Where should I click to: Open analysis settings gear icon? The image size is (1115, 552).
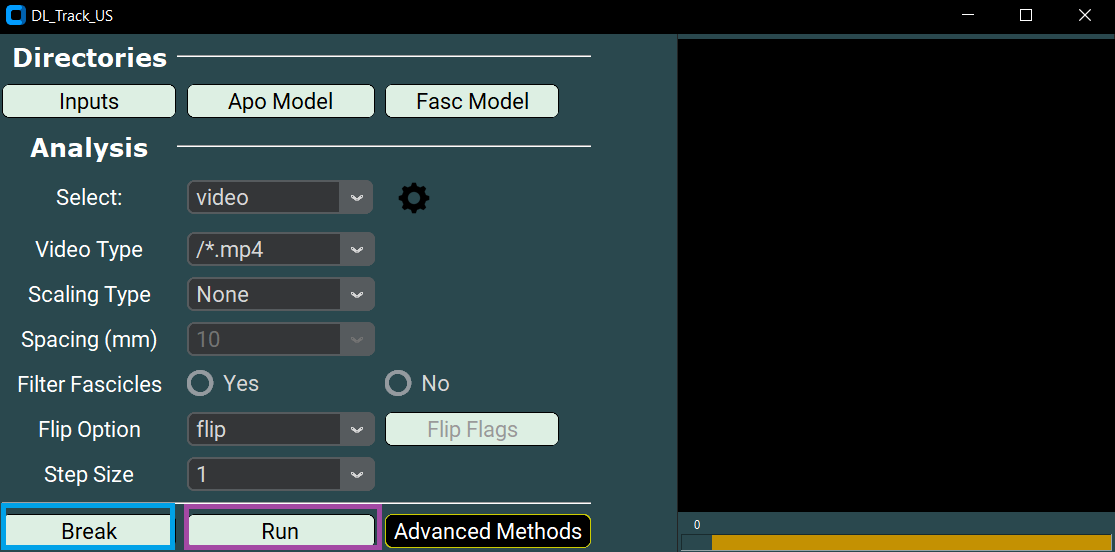coord(414,198)
